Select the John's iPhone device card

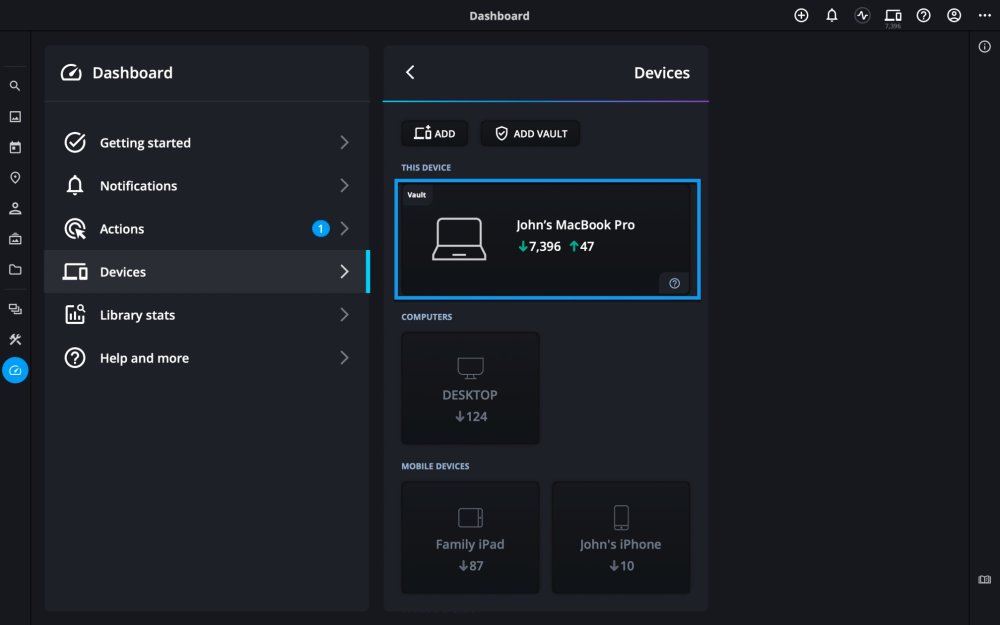(621, 538)
